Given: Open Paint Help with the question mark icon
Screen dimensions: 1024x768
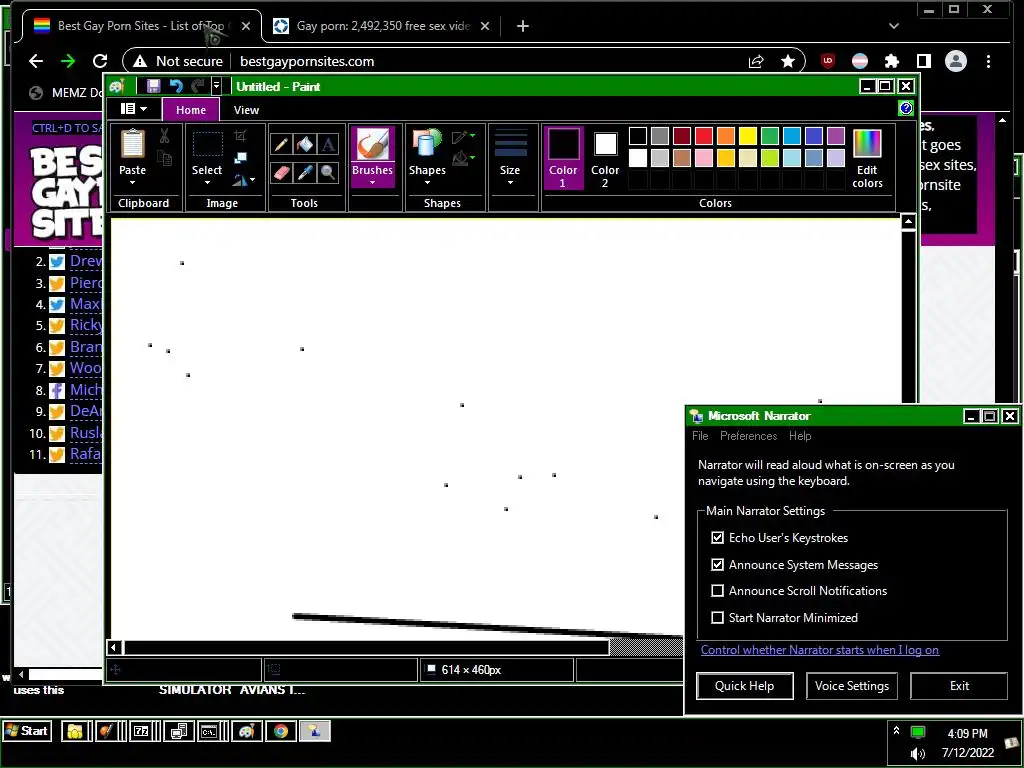Looking at the screenshot, I should [x=905, y=108].
